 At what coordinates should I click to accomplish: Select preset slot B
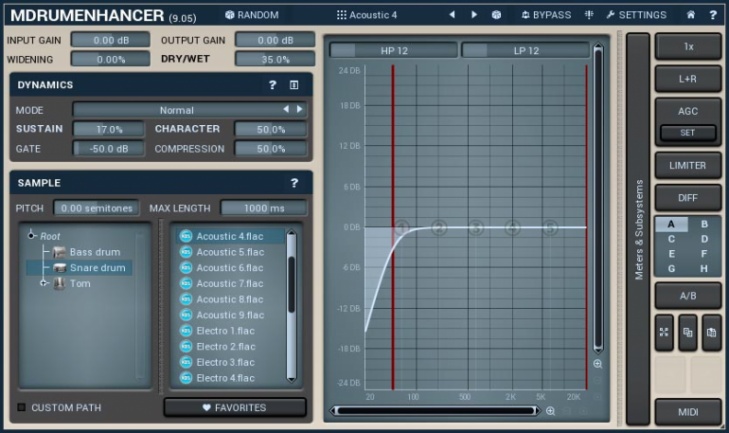point(704,225)
